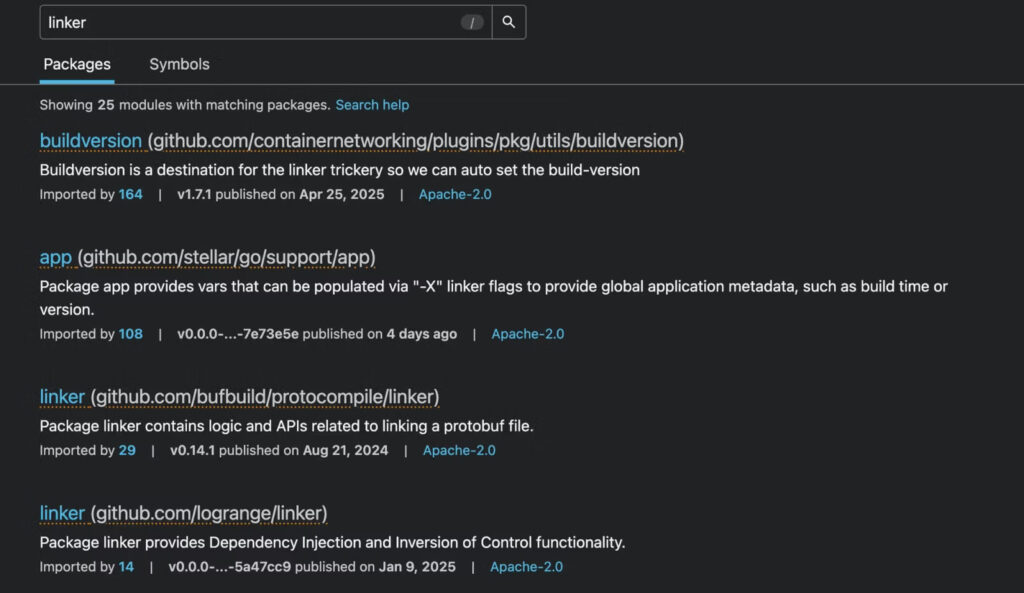View the 164 importers of buildversion
The image size is (1024, 593).
coord(131,194)
